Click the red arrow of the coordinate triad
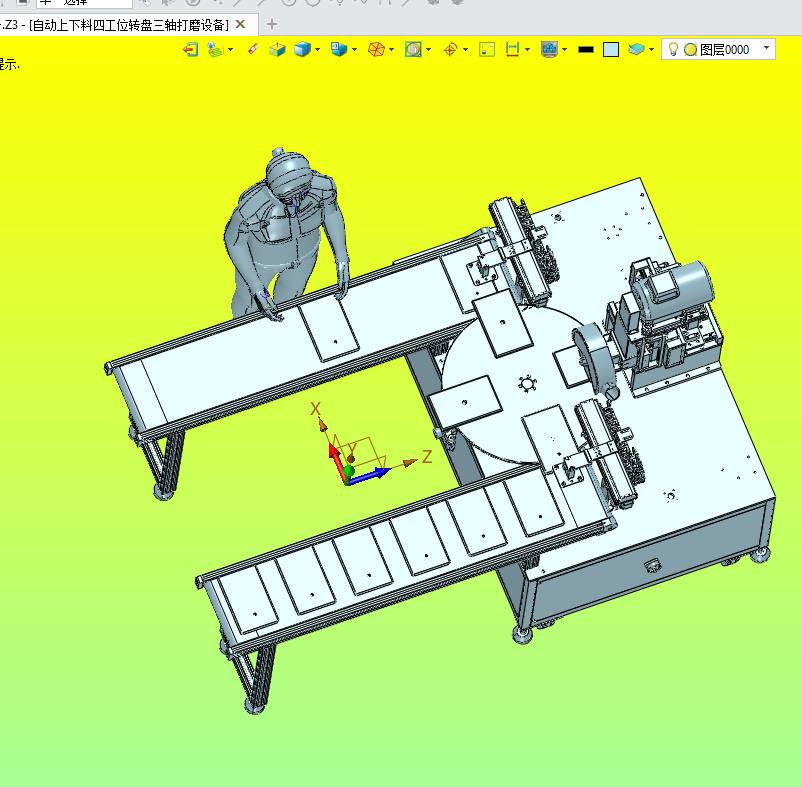The width and height of the screenshot is (802, 787). pos(337,461)
